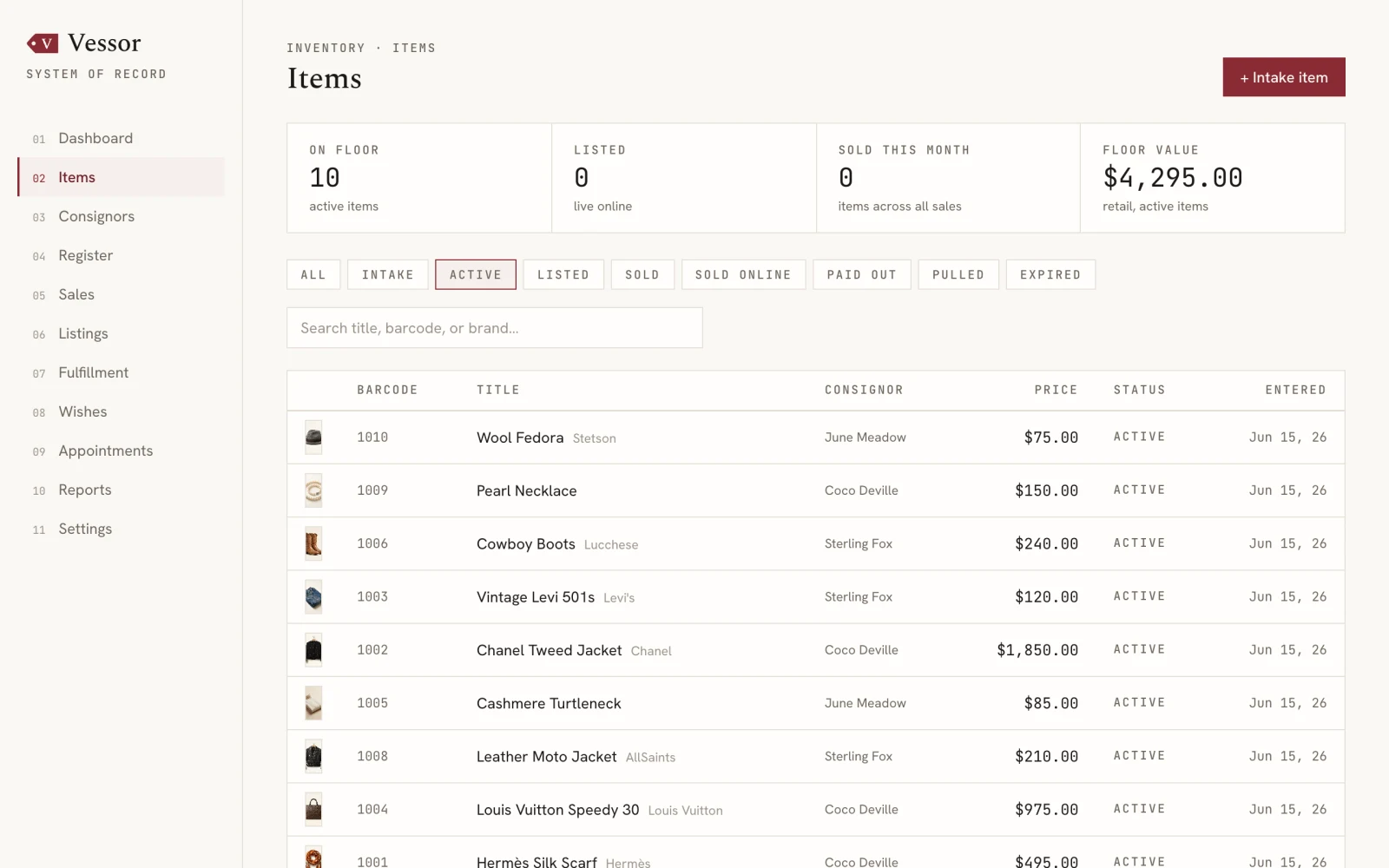Click barcode 1006 in the table
Screen dimensions: 1389x868
[x=372, y=543]
